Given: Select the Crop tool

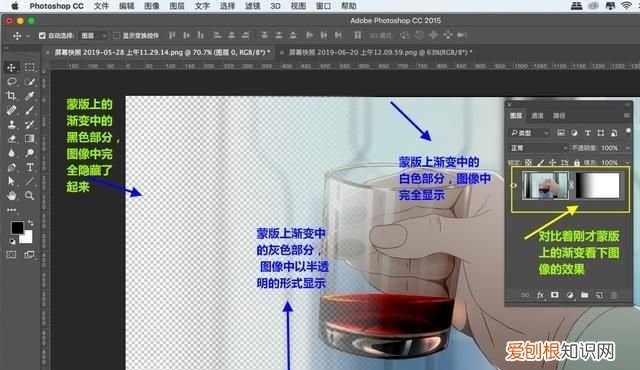Looking at the screenshot, I should pyautogui.click(x=11, y=96).
